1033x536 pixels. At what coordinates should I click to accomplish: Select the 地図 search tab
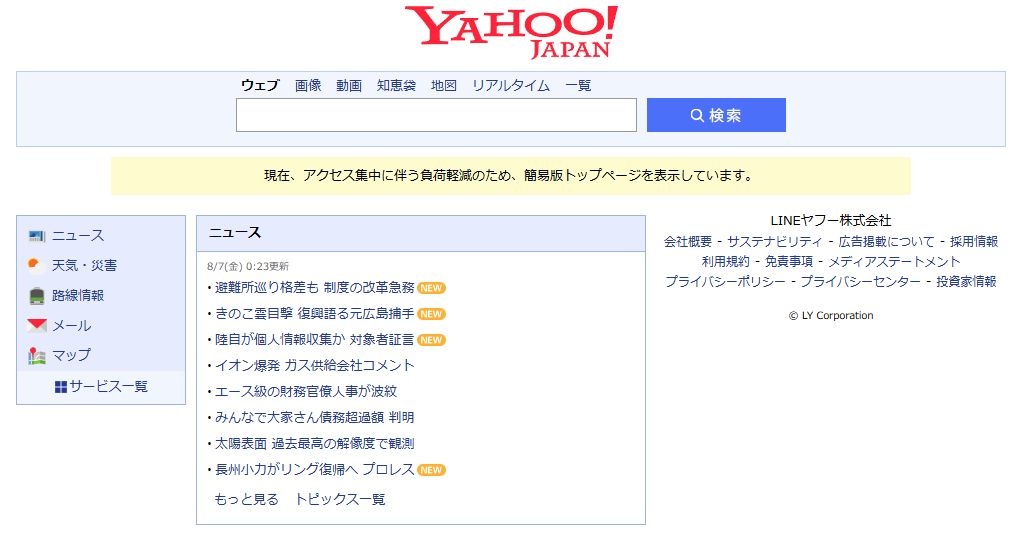tap(444, 85)
